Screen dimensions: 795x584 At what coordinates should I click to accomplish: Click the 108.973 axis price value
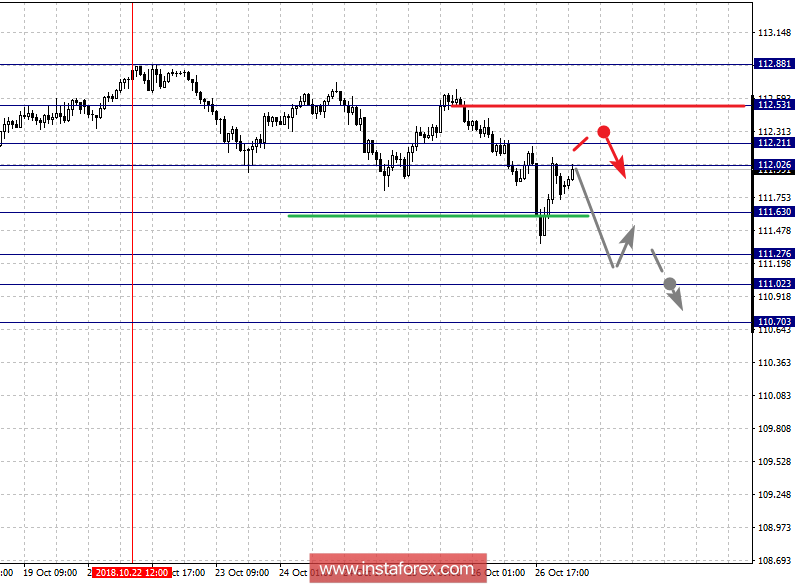click(774, 528)
